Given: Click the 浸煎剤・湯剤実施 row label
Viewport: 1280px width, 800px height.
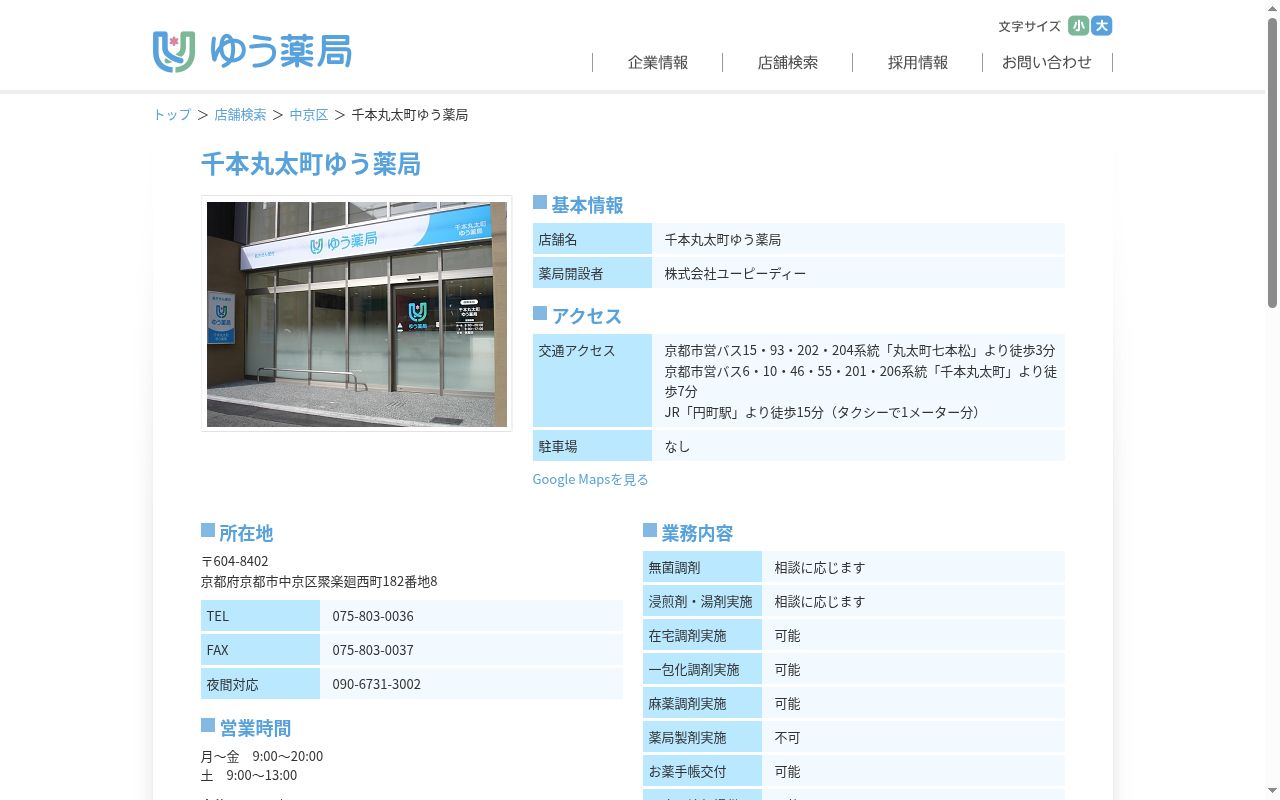Looking at the screenshot, I should (702, 601).
